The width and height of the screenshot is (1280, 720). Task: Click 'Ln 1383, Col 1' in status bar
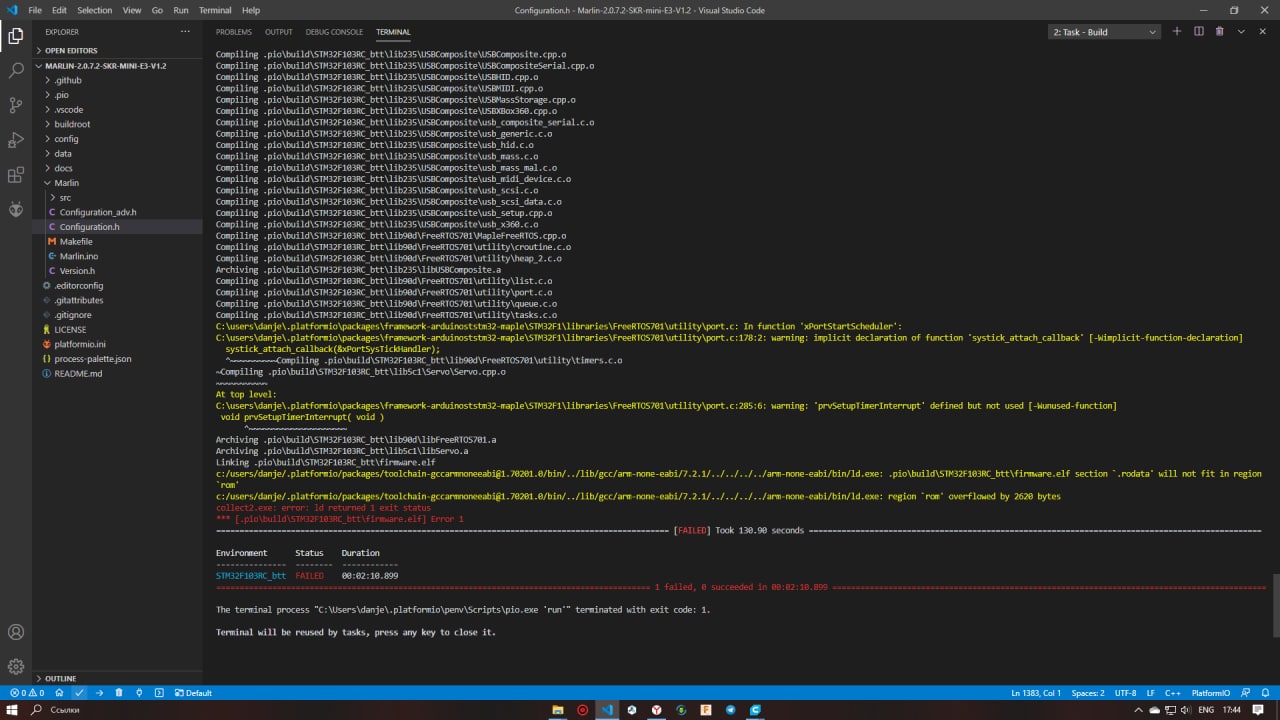click(1035, 693)
